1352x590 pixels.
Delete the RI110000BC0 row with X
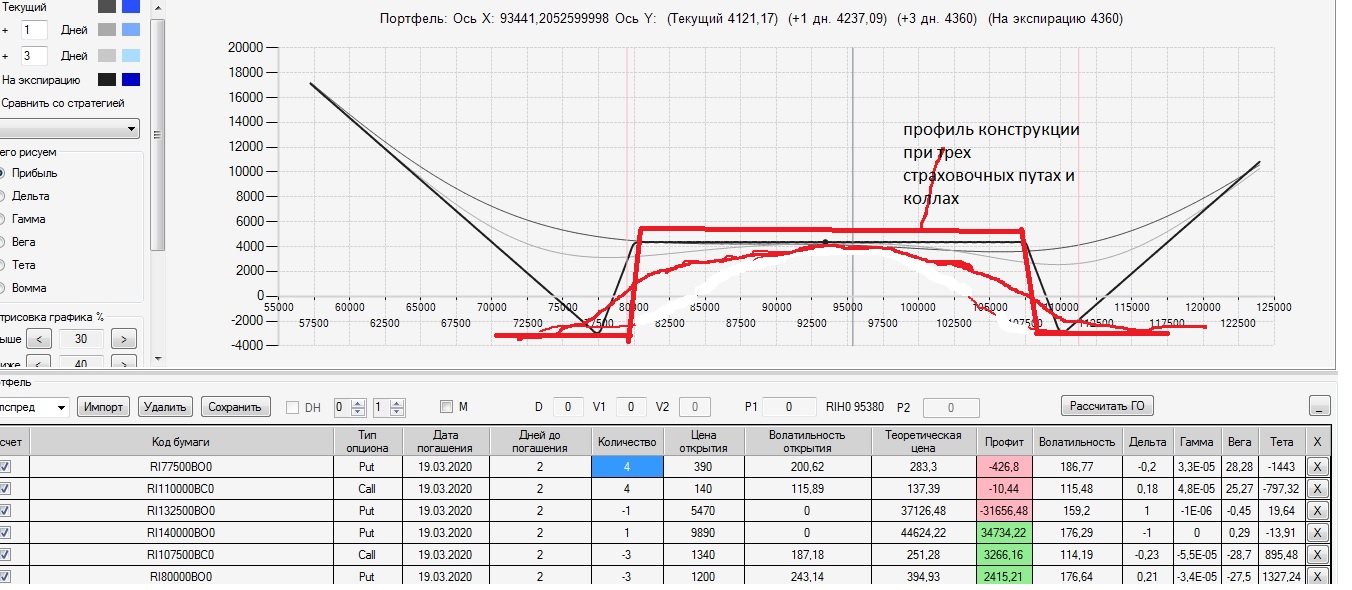[1317, 489]
